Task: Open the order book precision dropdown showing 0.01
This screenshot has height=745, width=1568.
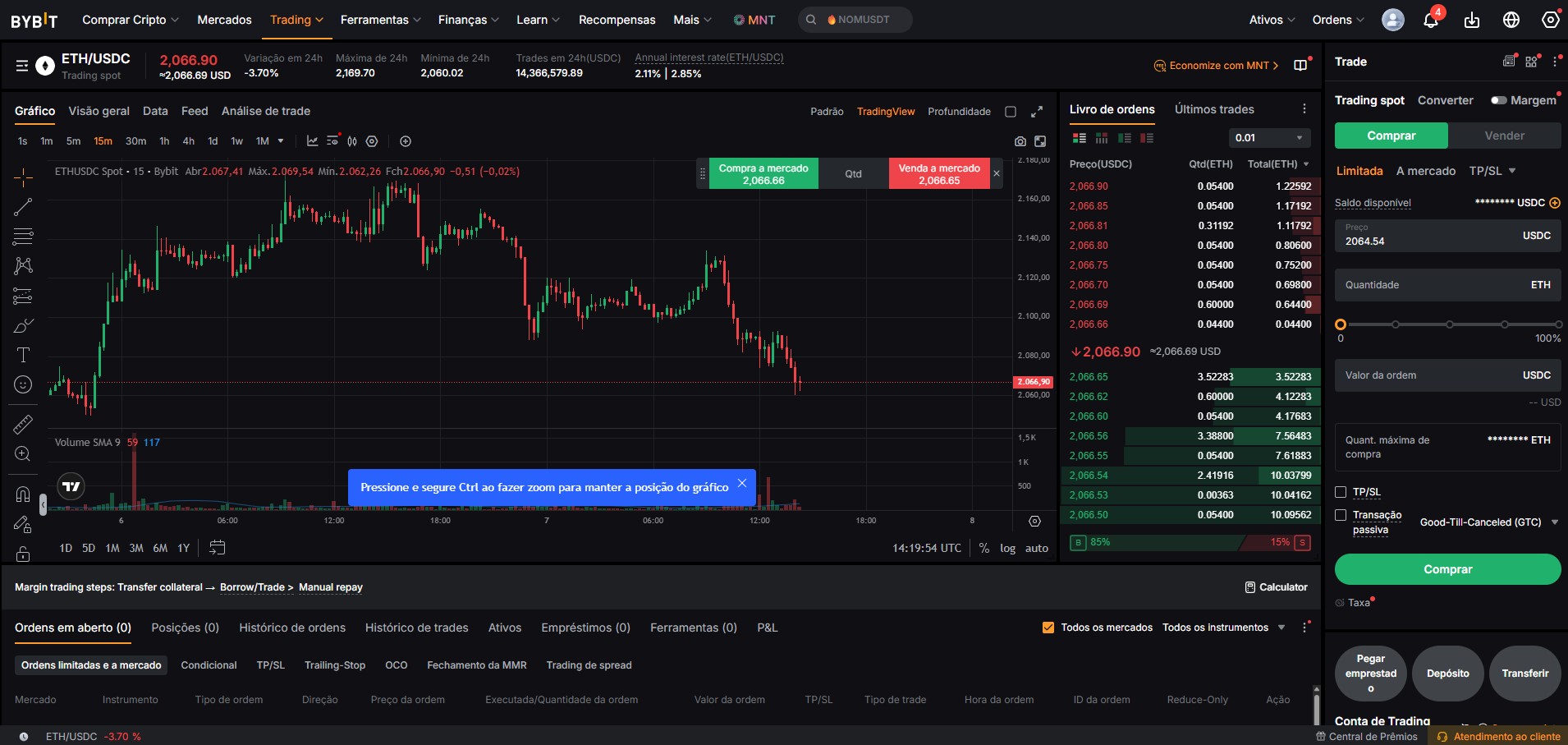Action: 1269,138
